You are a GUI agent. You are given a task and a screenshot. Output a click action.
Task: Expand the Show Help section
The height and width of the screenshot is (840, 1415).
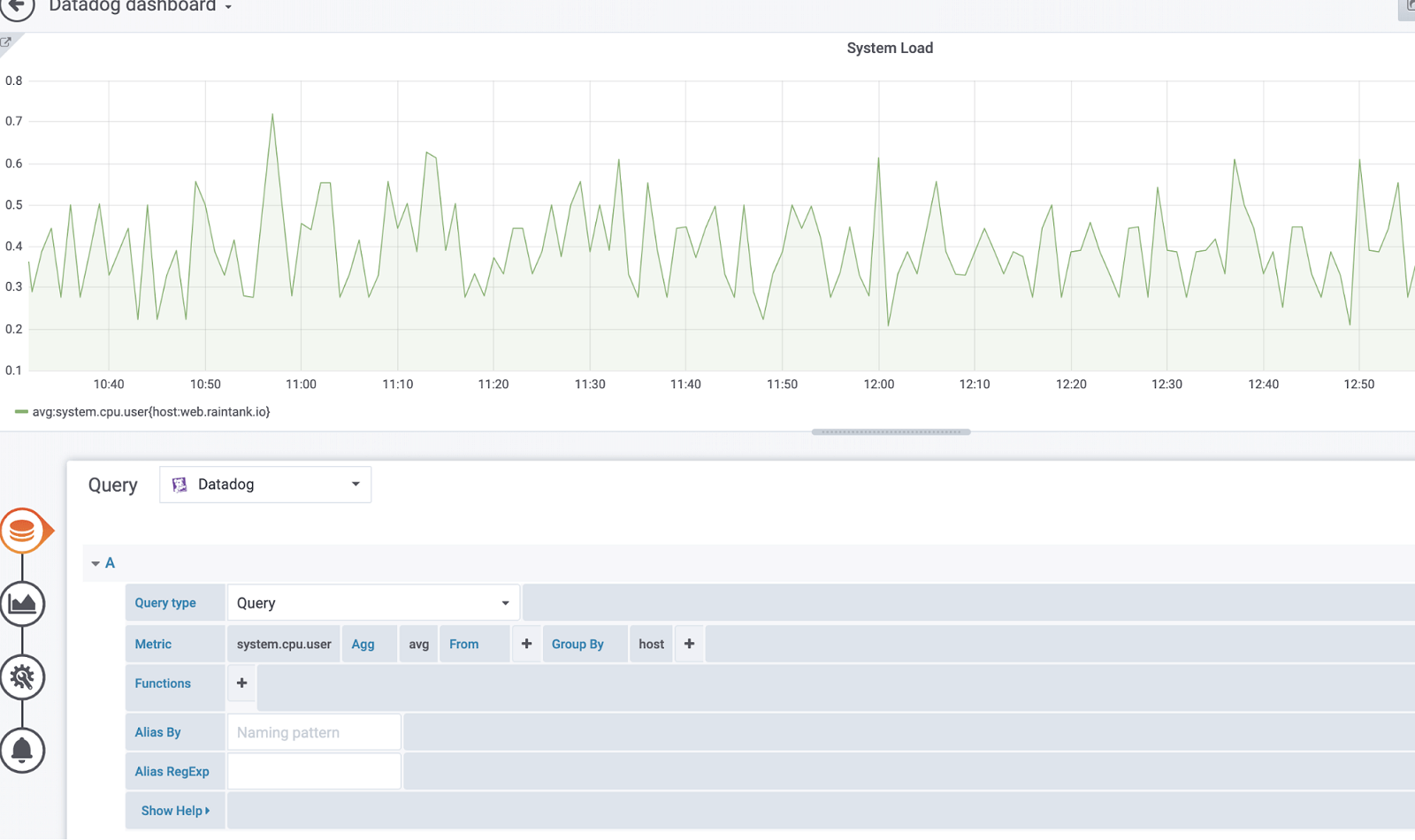tap(174, 810)
